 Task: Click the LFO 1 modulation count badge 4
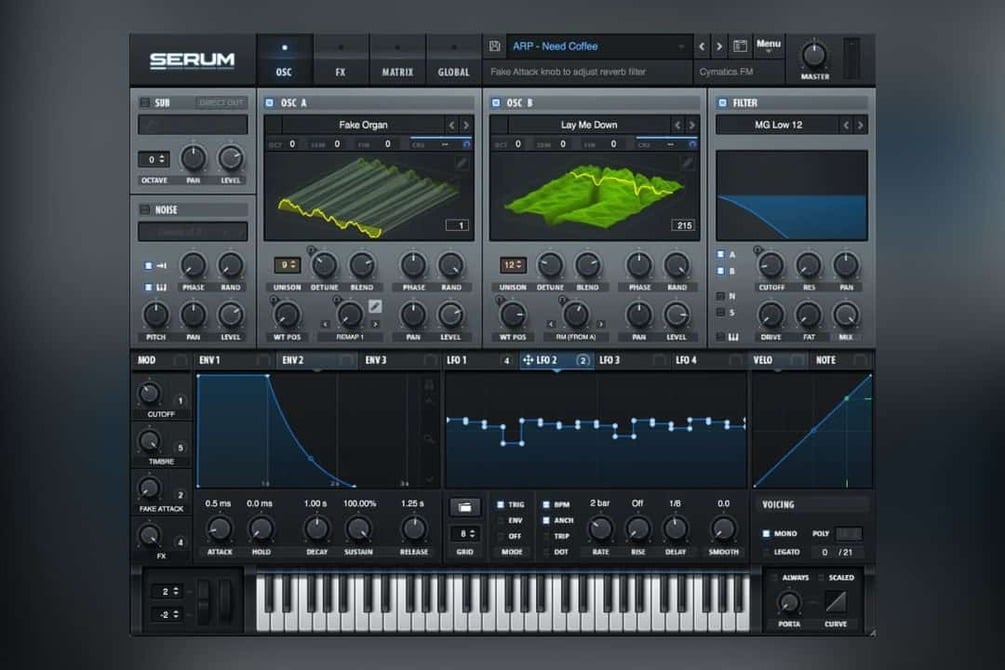pyautogui.click(x=506, y=361)
